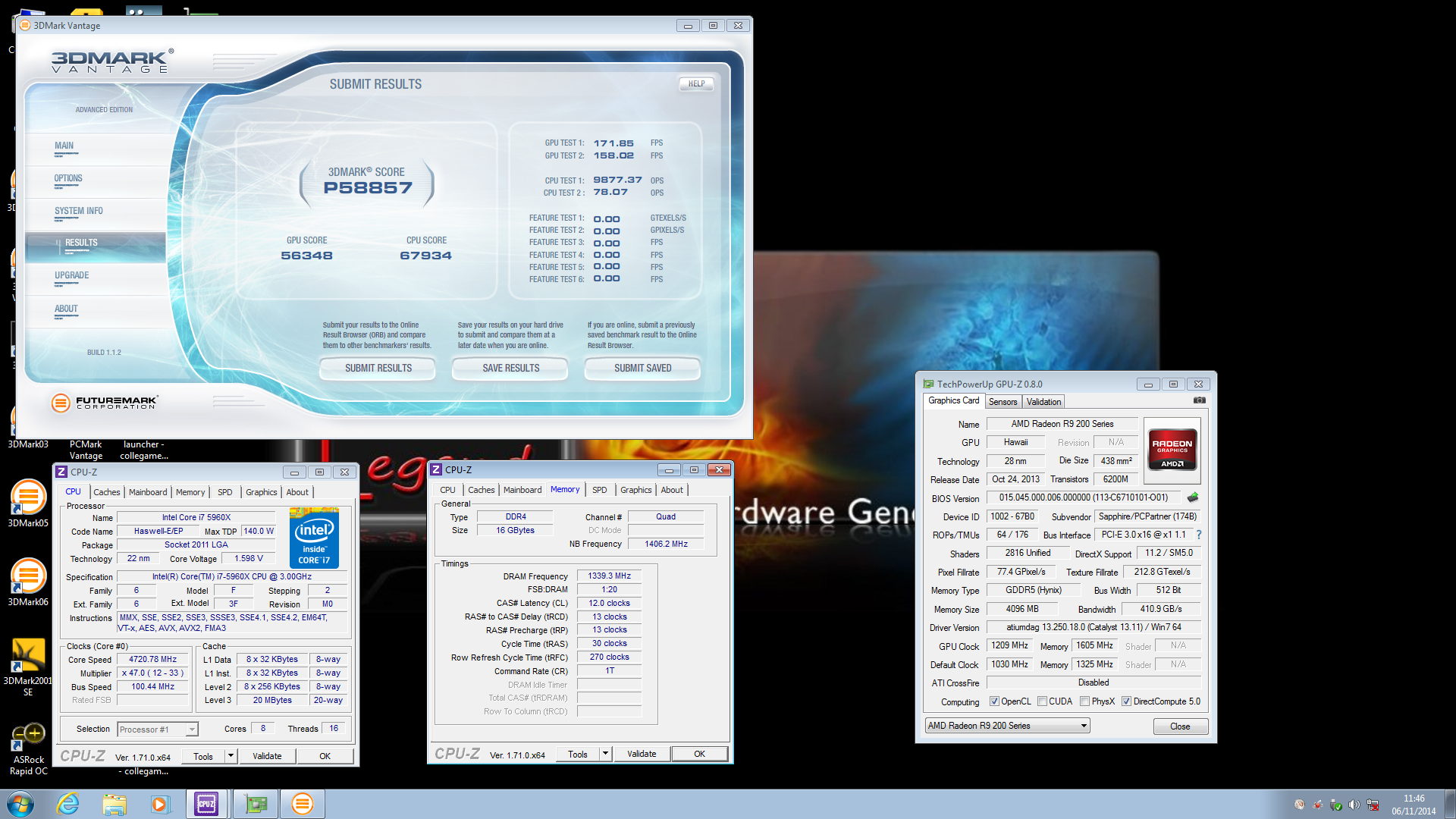Open the ASRock Rapid OC desktop icon

pos(28,749)
